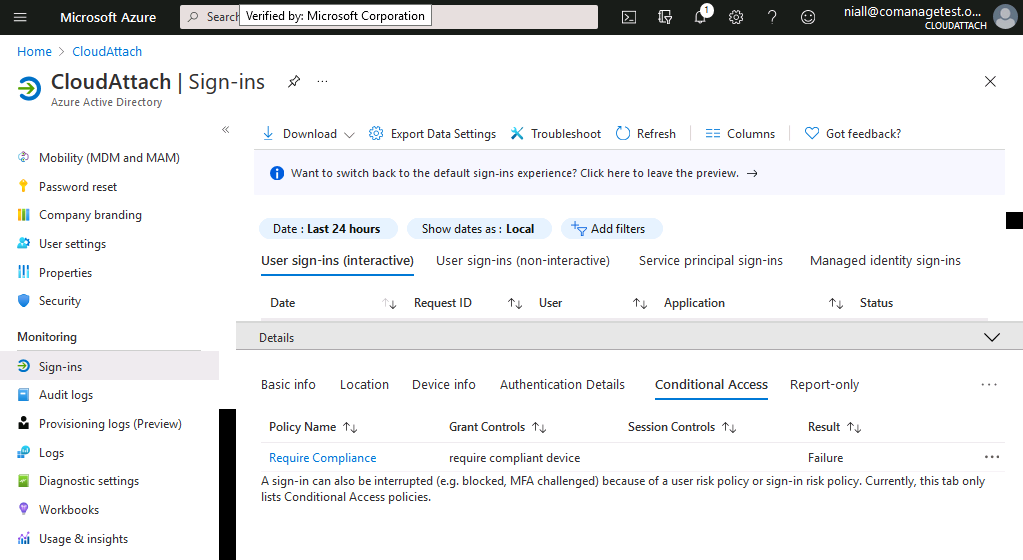The height and width of the screenshot is (560, 1023).
Task: Select User sign-ins (interactive) tab
Action: (x=337, y=261)
